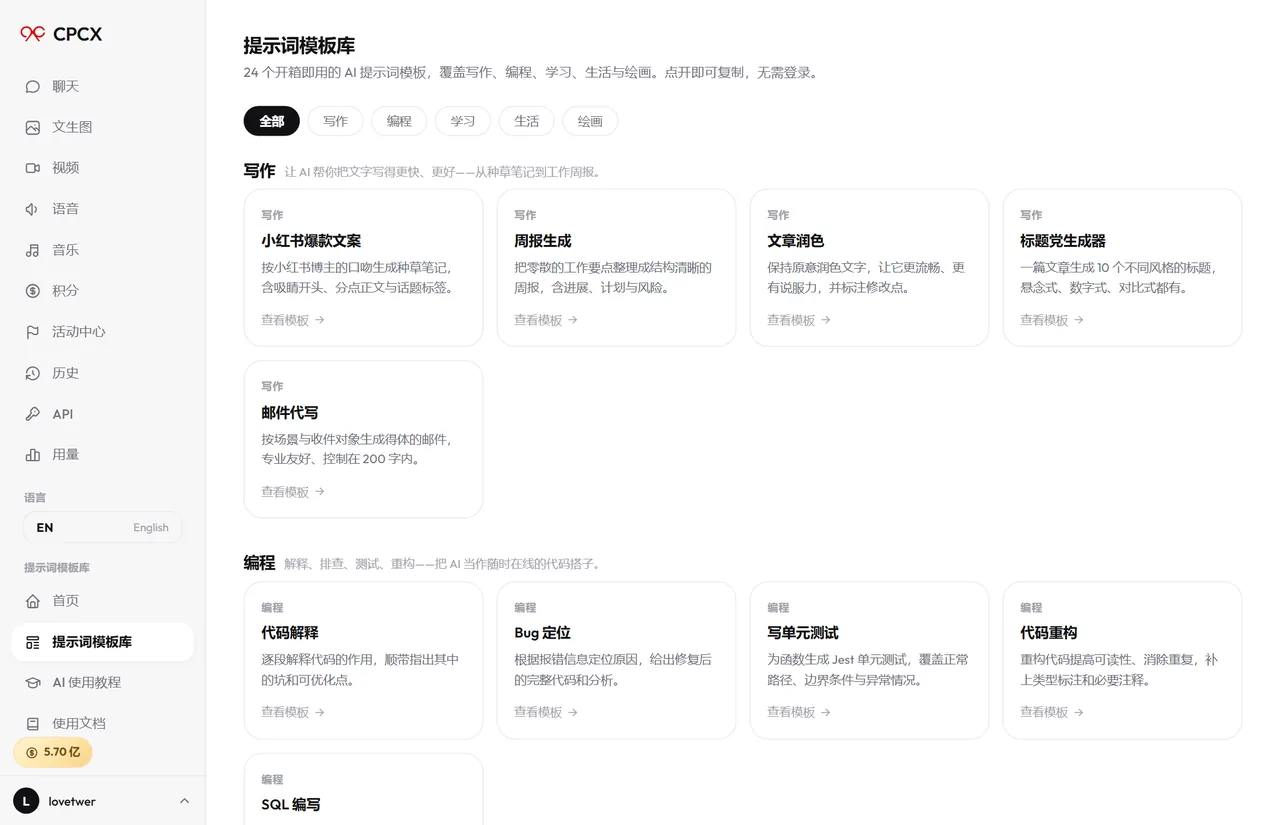Select the 全部 filter tab
1280x825 pixels.
(x=272, y=121)
